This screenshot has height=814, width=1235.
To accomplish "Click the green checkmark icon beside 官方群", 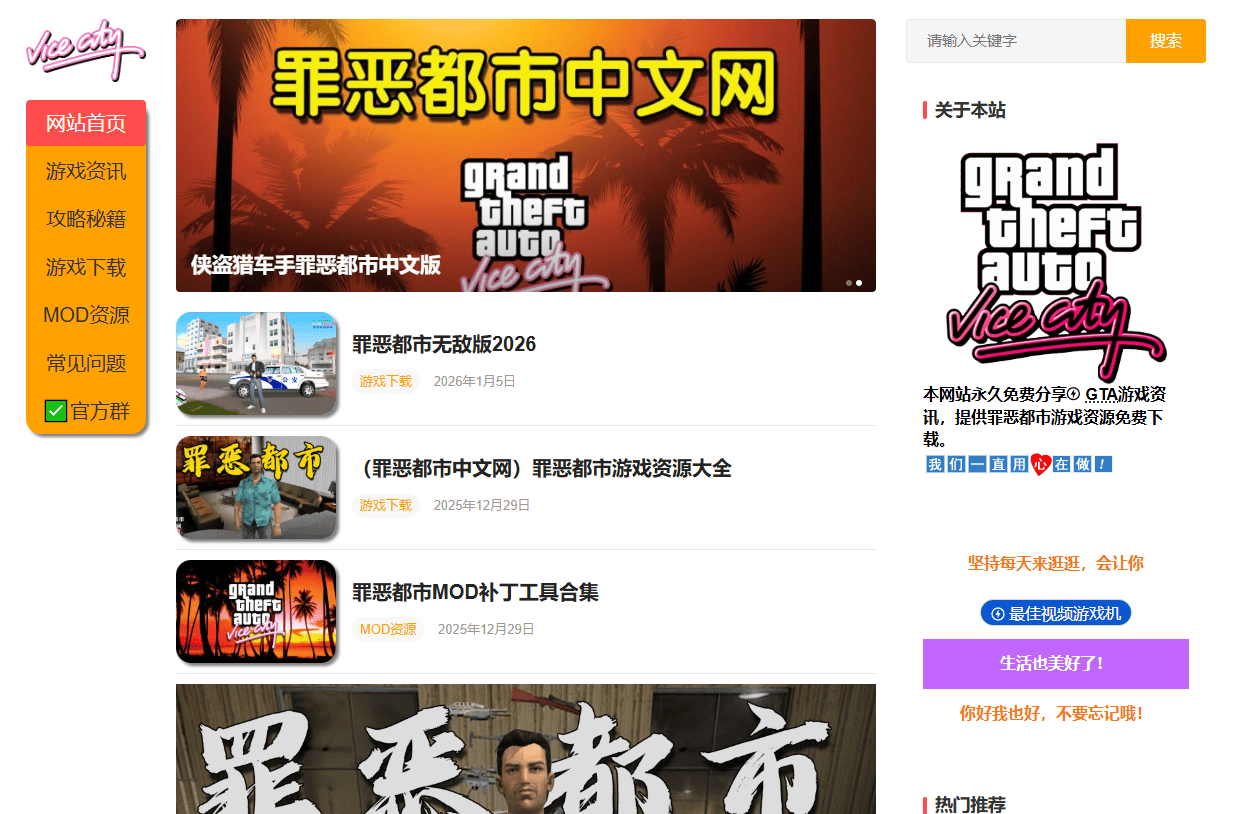I will tap(56, 411).
